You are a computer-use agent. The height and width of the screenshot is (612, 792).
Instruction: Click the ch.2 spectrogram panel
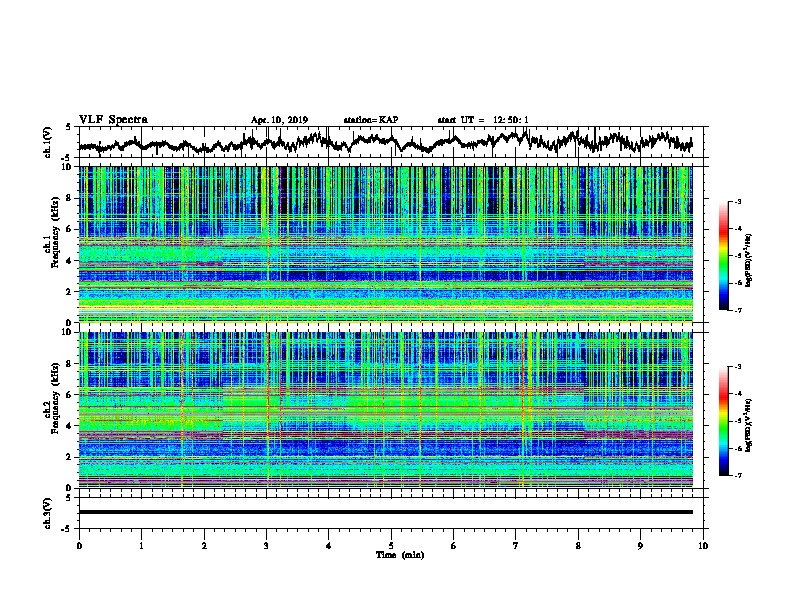[x=385, y=410]
